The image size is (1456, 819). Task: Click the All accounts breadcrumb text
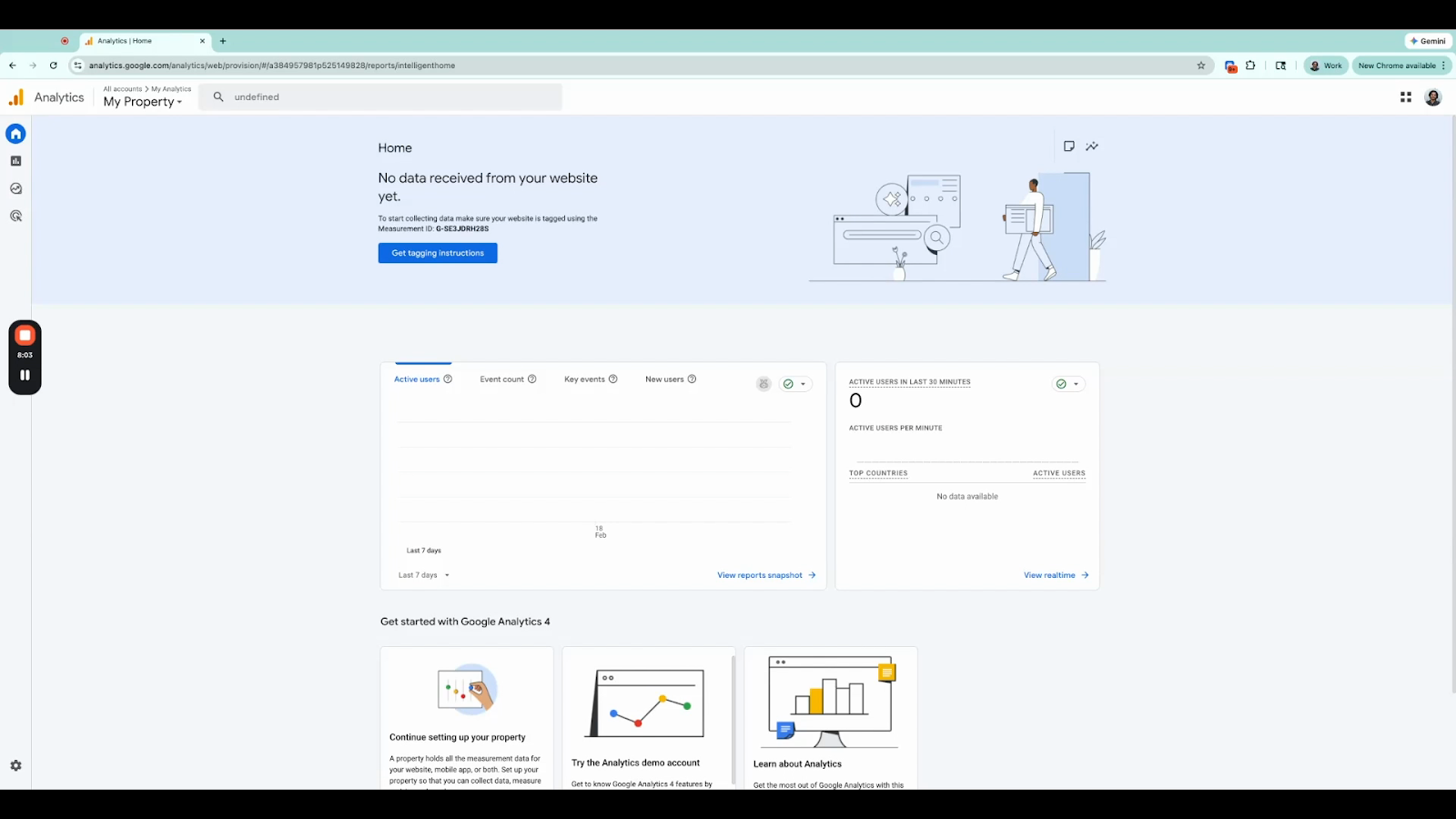click(123, 89)
